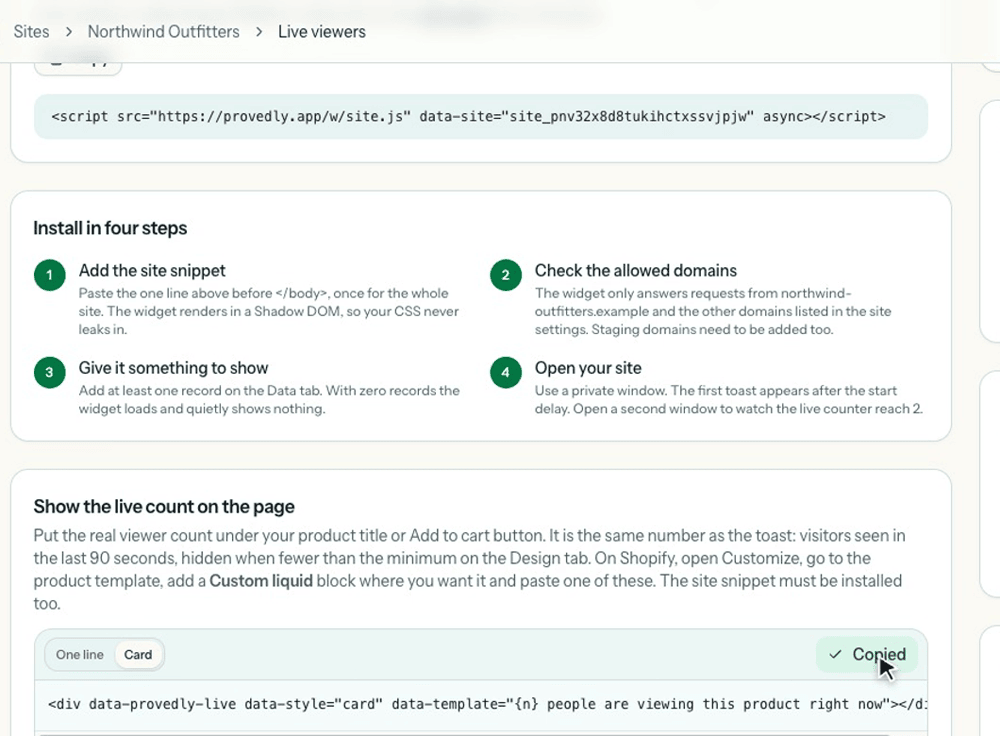Viewport: 1000px width, 736px height.
Task: Click the bold 'Custom liquid' text
Action: pos(261,581)
